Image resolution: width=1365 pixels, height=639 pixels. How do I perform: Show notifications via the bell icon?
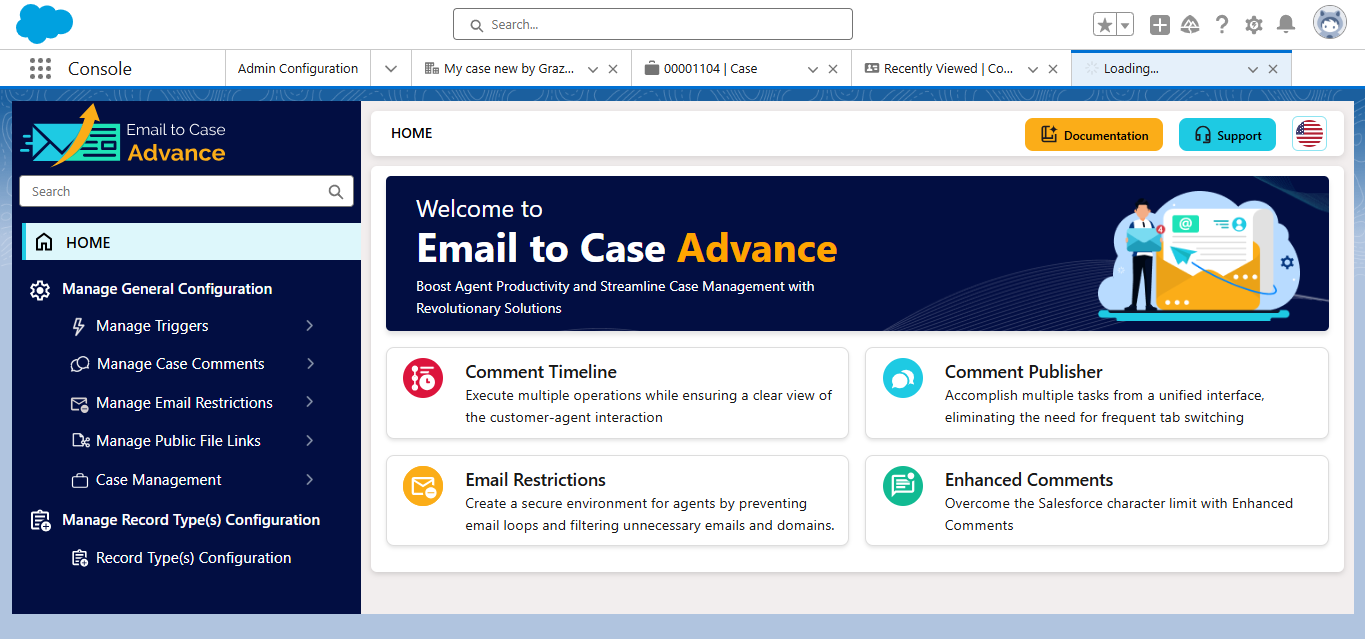pos(1286,25)
